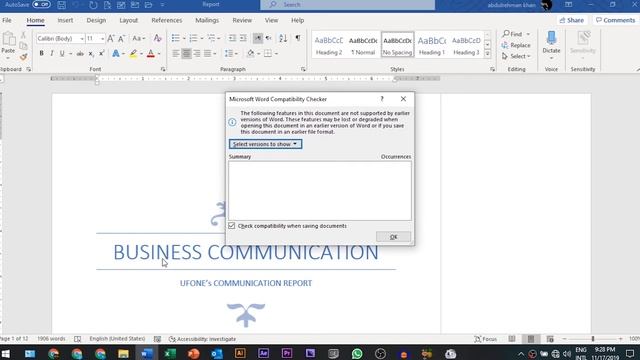Decrease paragraph indent

point(232,38)
